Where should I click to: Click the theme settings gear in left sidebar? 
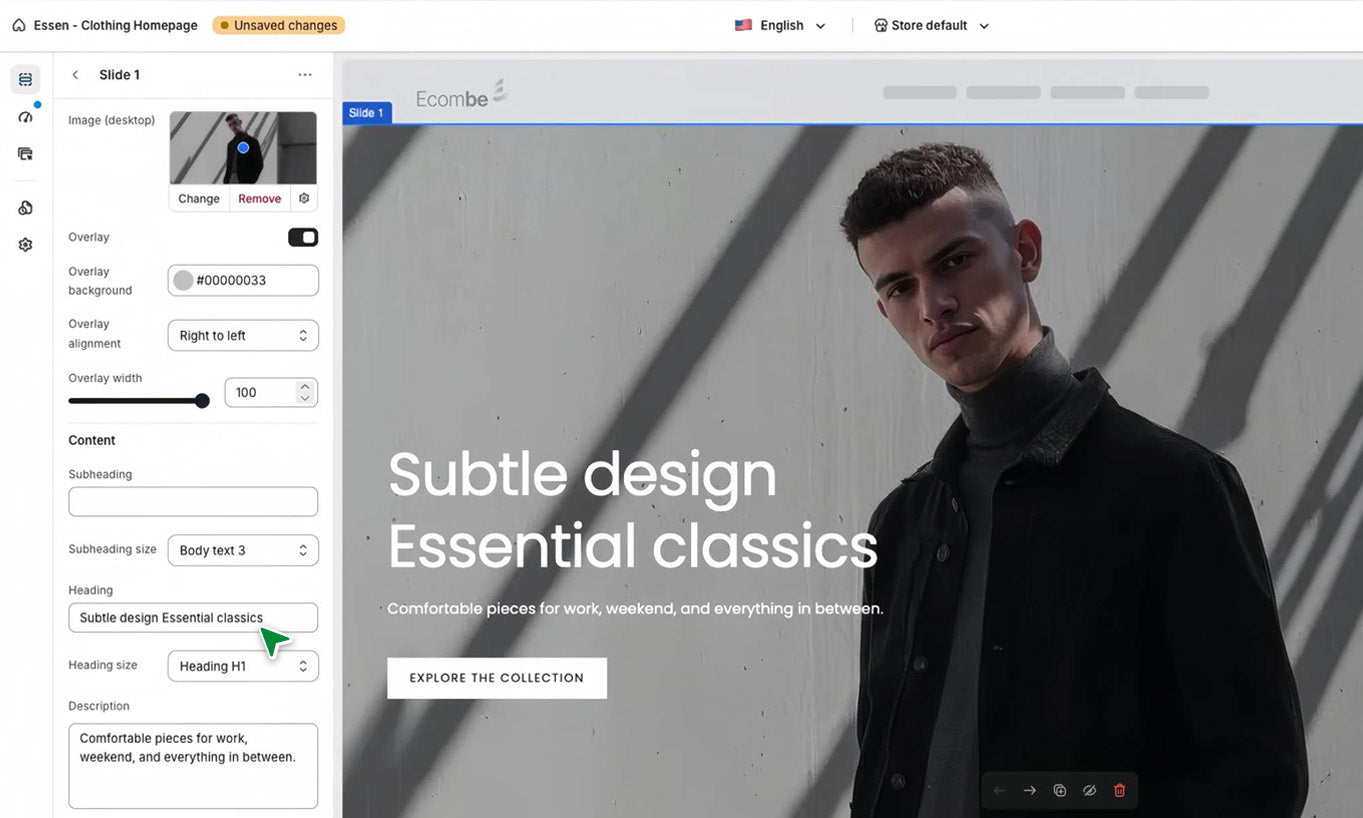tap(25, 245)
